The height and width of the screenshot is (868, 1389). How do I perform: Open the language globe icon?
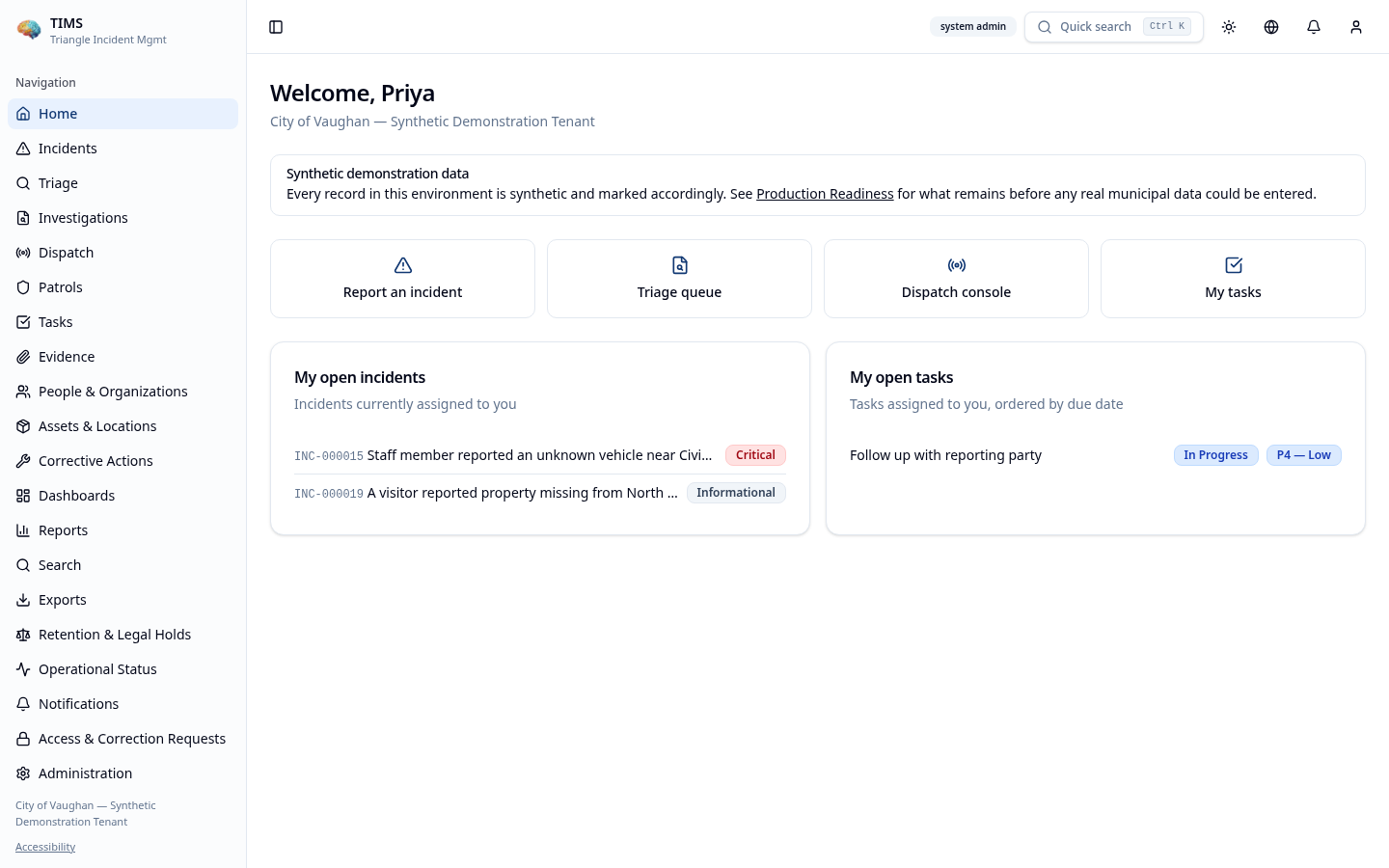[x=1271, y=27]
